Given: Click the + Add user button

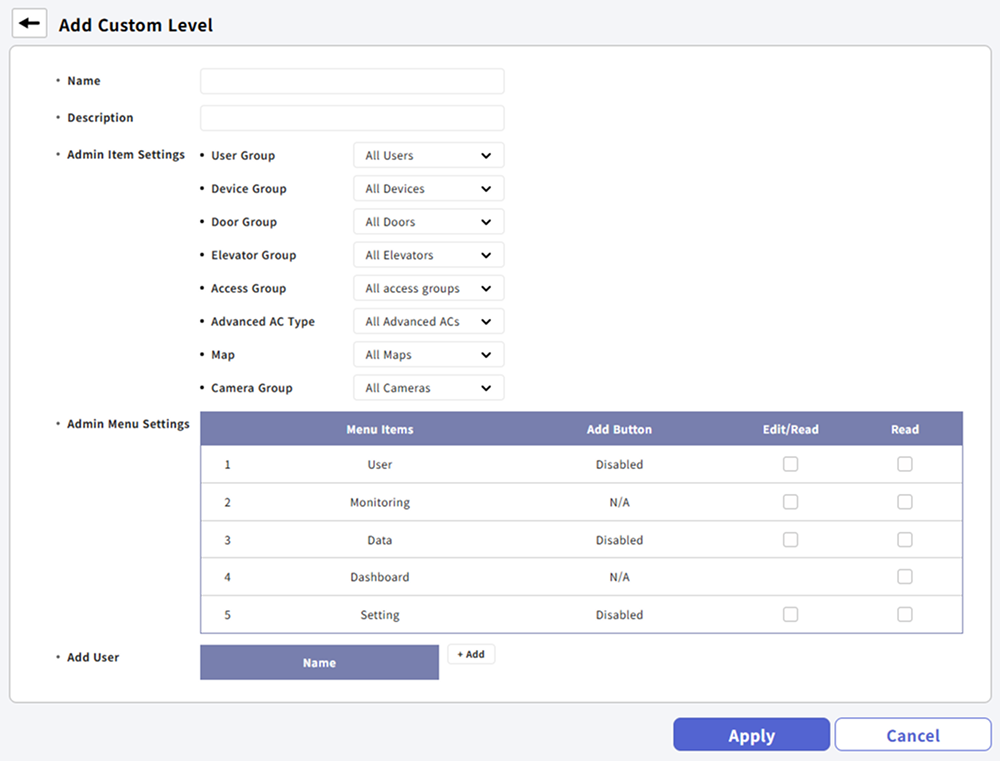Looking at the screenshot, I should [471, 655].
